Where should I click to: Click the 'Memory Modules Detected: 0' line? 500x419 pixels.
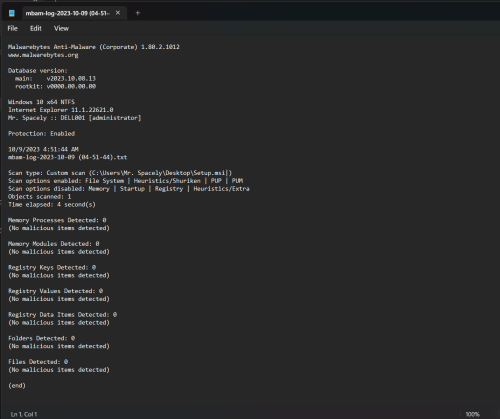[x=54, y=244]
